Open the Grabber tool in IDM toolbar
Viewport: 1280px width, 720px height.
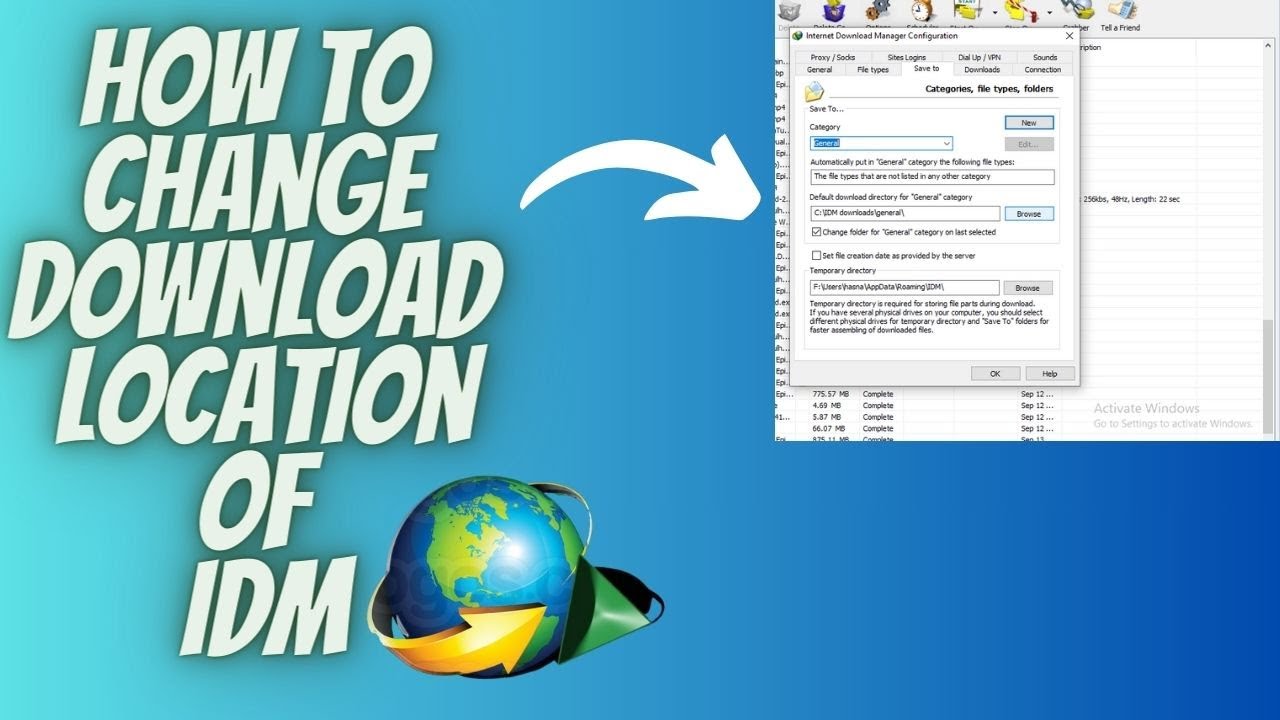click(x=1075, y=11)
